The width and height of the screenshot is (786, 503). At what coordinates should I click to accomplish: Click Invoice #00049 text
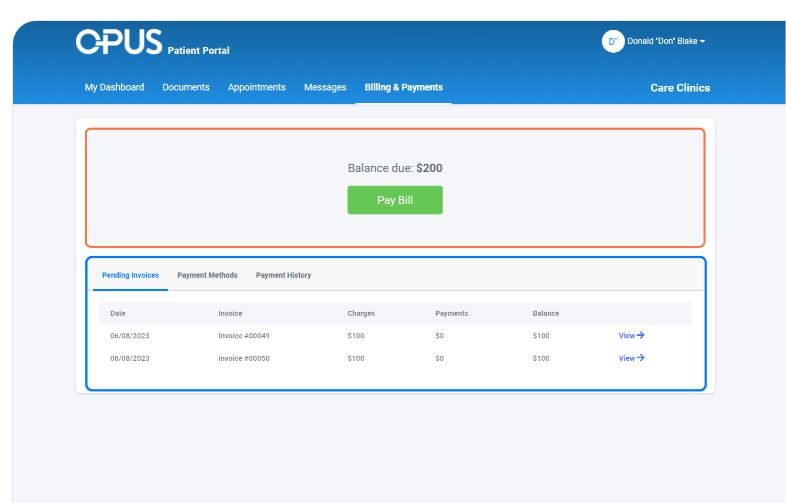[244, 336]
